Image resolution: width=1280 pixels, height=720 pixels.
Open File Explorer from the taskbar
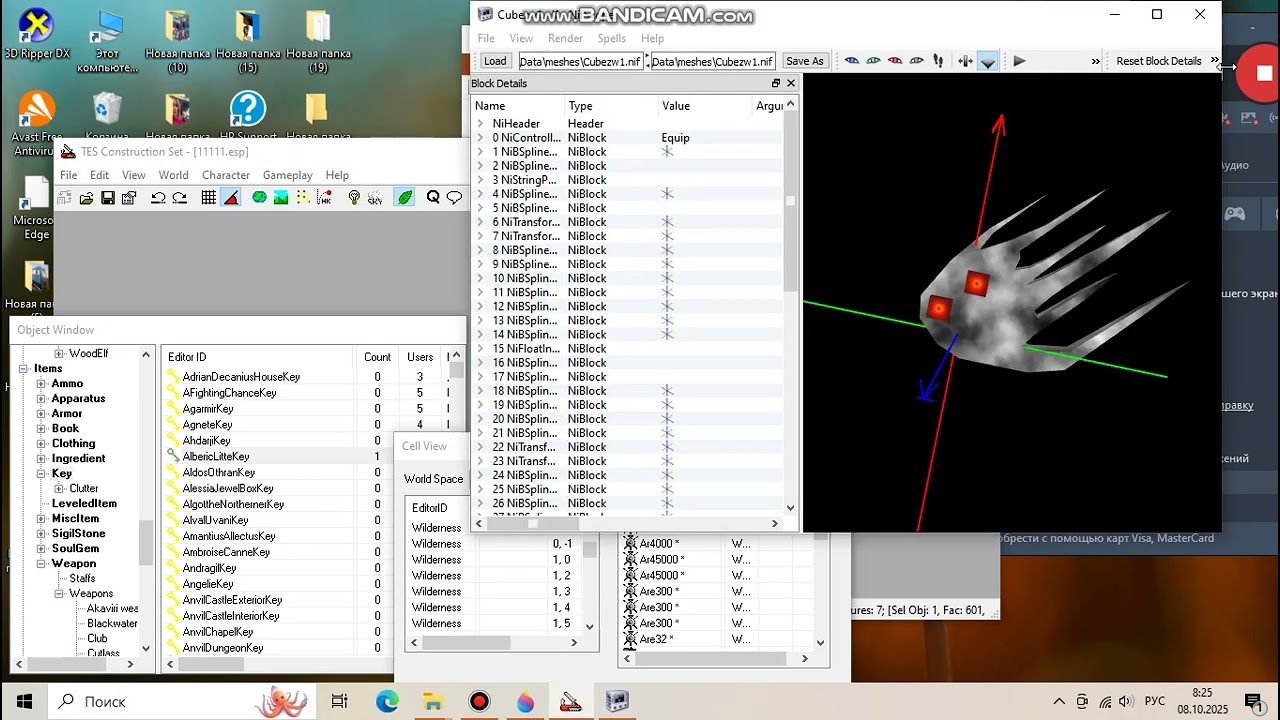[x=433, y=702]
